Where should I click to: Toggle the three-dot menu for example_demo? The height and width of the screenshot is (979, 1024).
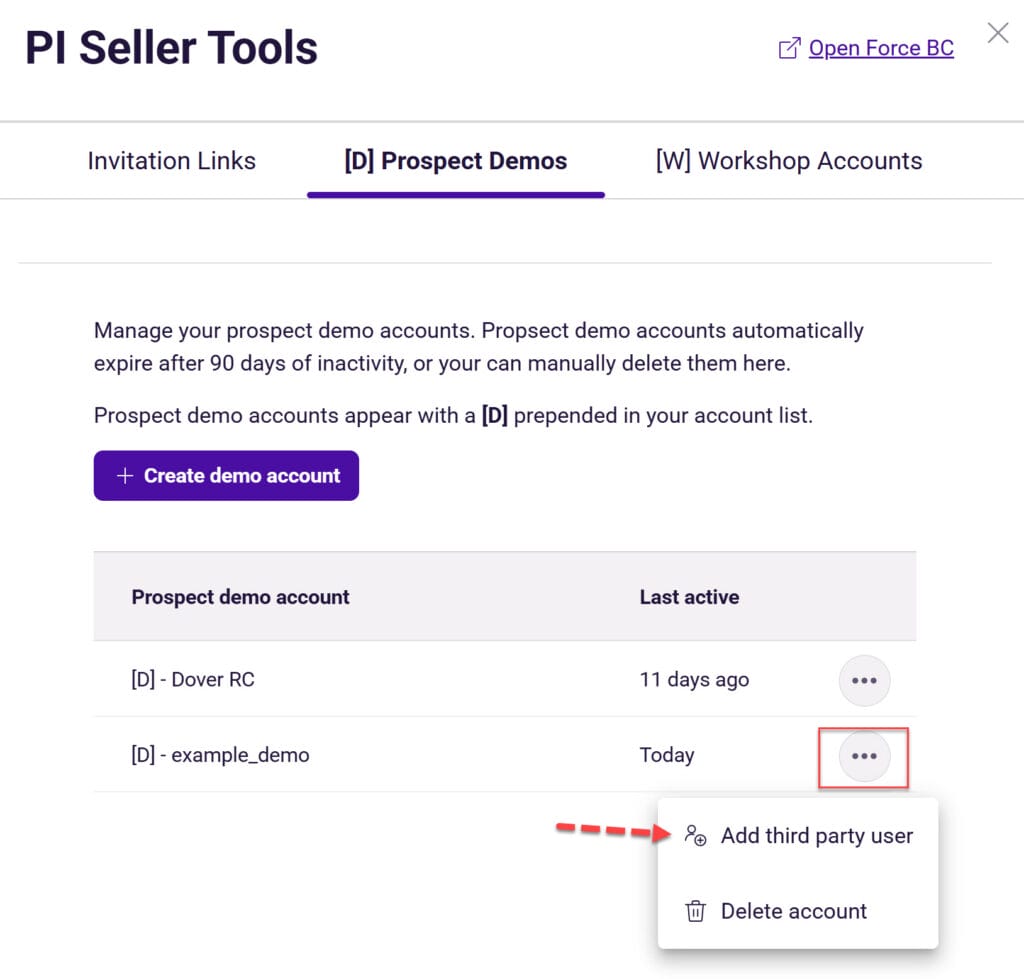(863, 756)
